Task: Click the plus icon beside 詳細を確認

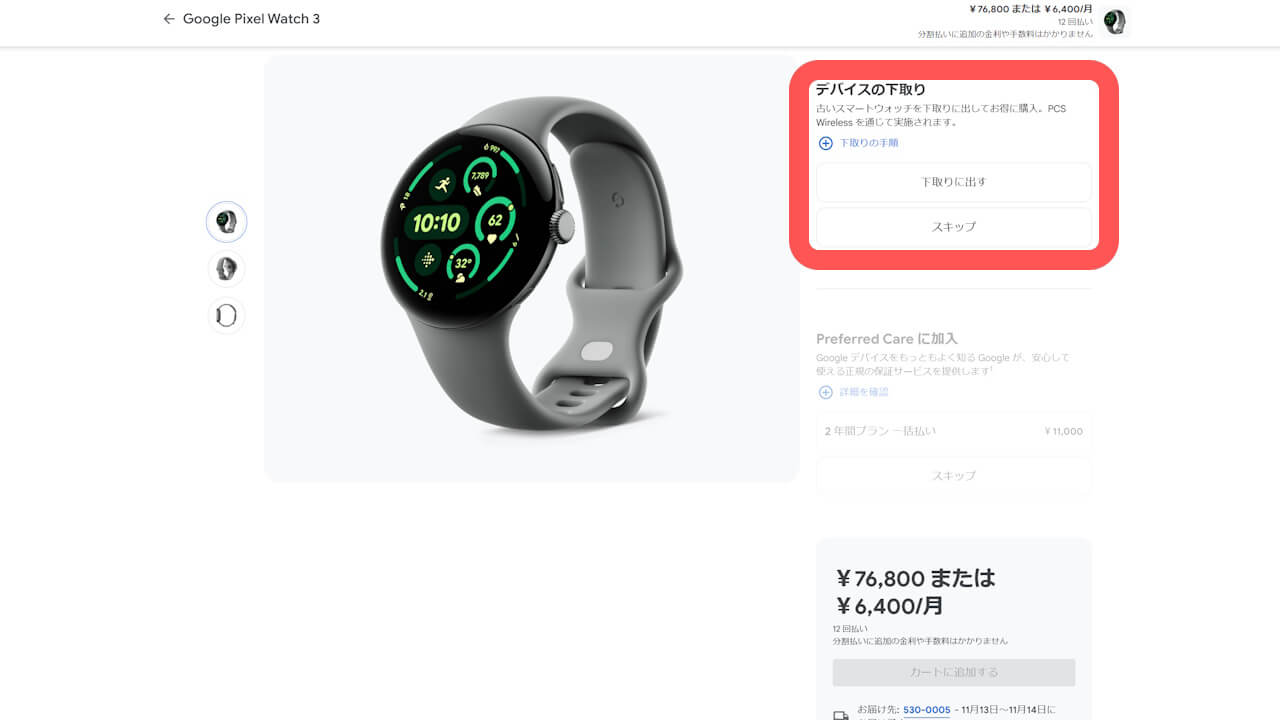Action: point(826,392)
